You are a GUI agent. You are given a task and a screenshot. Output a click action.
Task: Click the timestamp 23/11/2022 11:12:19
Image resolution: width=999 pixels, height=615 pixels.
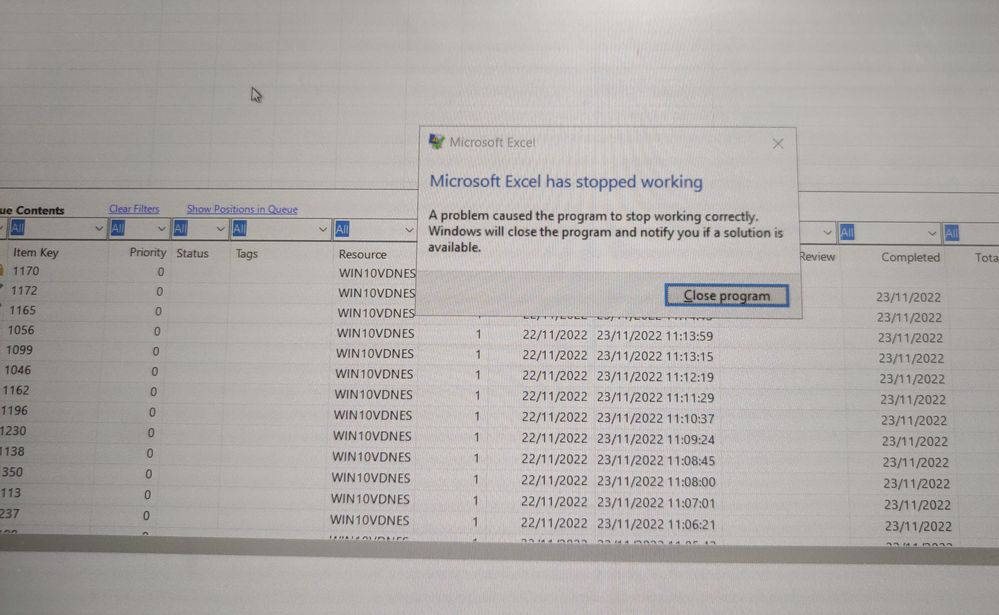click(x=655, y=377)
